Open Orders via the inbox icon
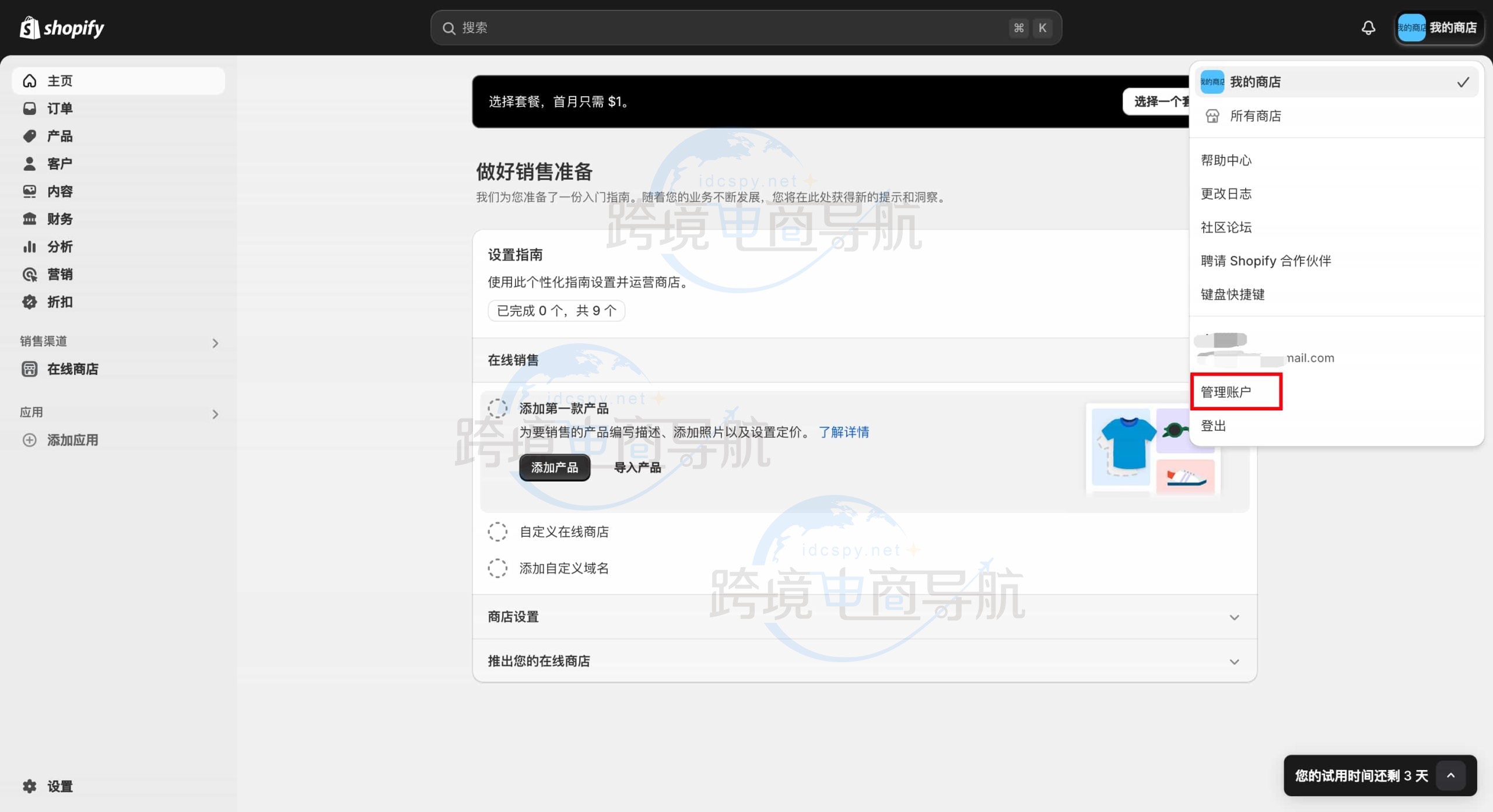The width and height of the screenshot is (1493, 812). pyautogui.click(x=29, y=108)
